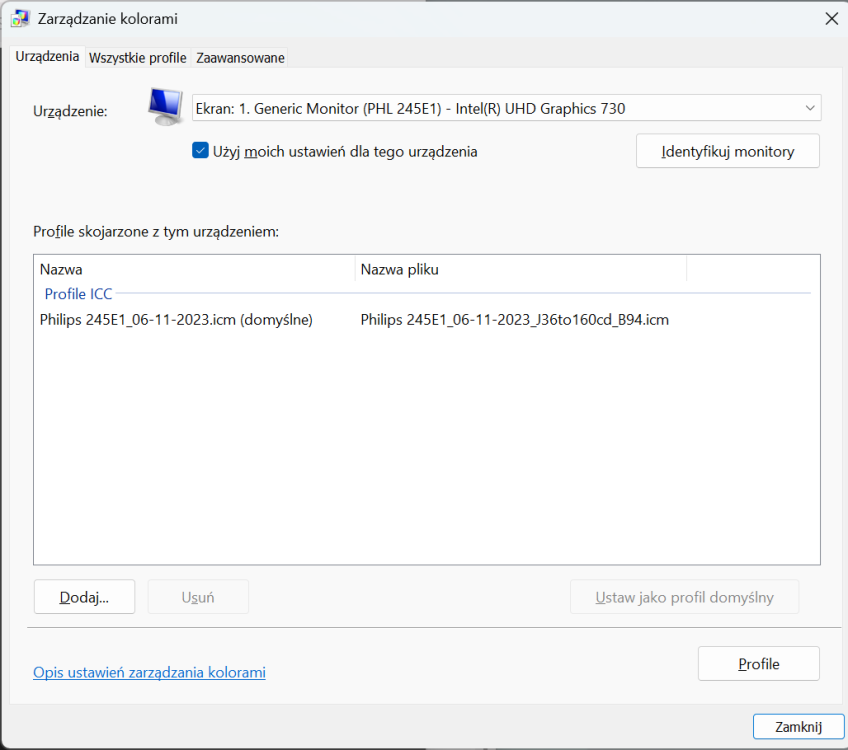Select the Urządzenia tab
This screenshot has height=750, width=848.
point(47,56)
